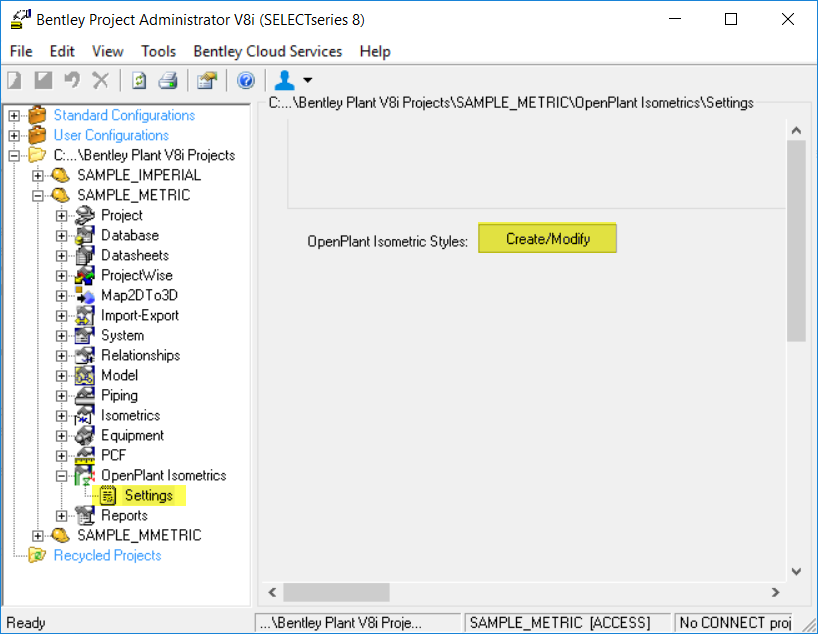Click the user sign-in person icon
818x634 pixels.
coord(284,80)
